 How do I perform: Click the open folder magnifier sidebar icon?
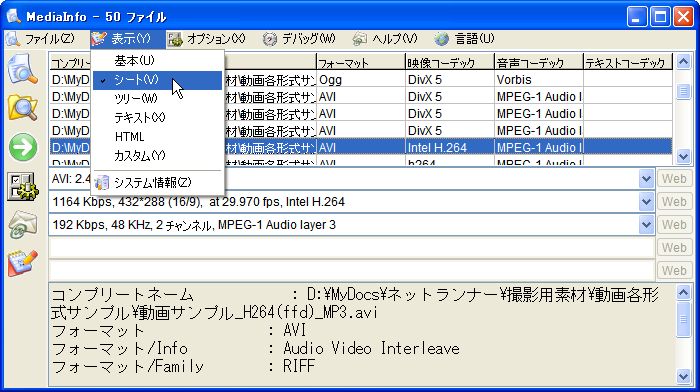tap(22, 107)
